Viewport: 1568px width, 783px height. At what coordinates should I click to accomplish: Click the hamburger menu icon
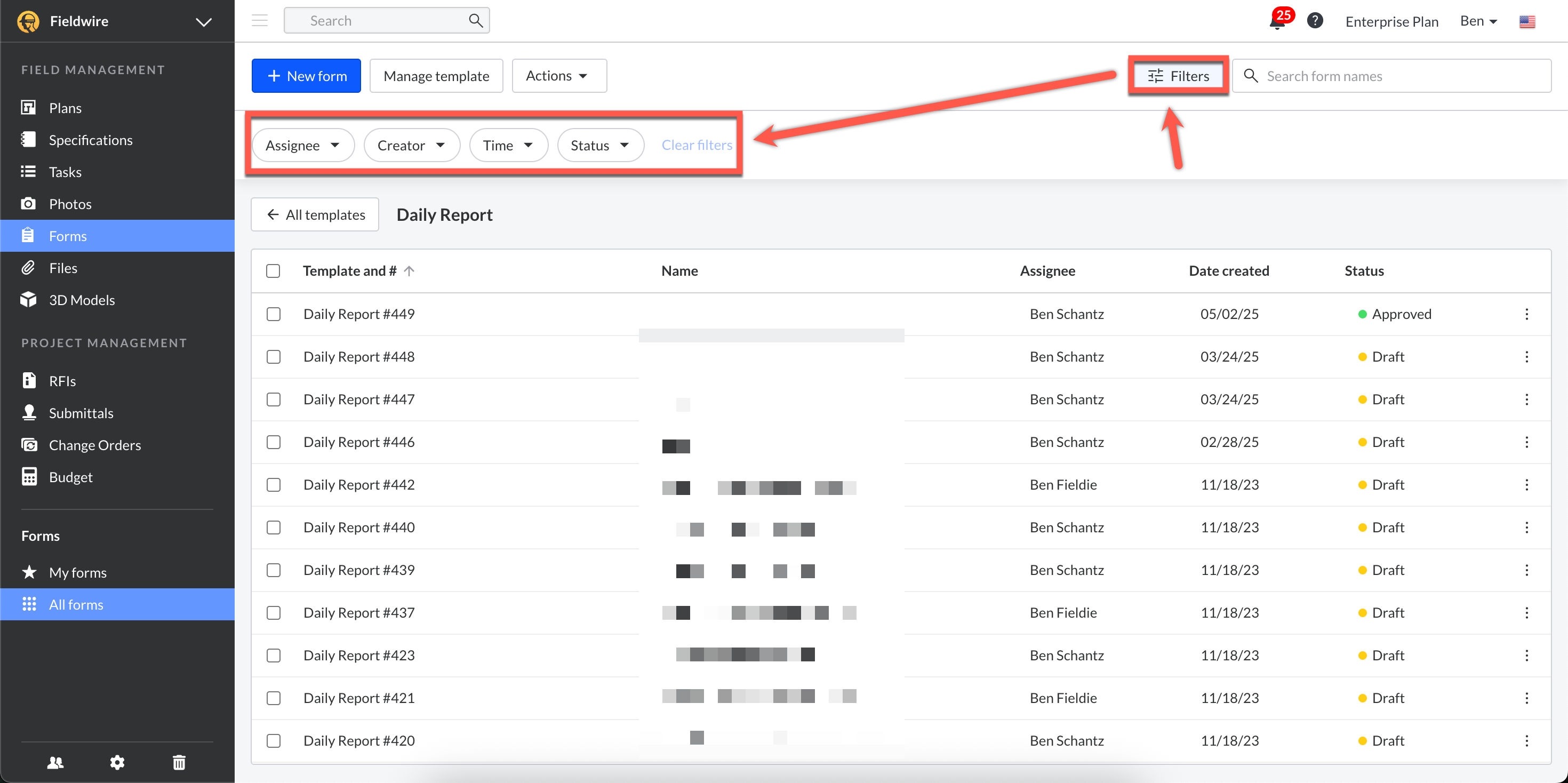[x=260, y=21]
